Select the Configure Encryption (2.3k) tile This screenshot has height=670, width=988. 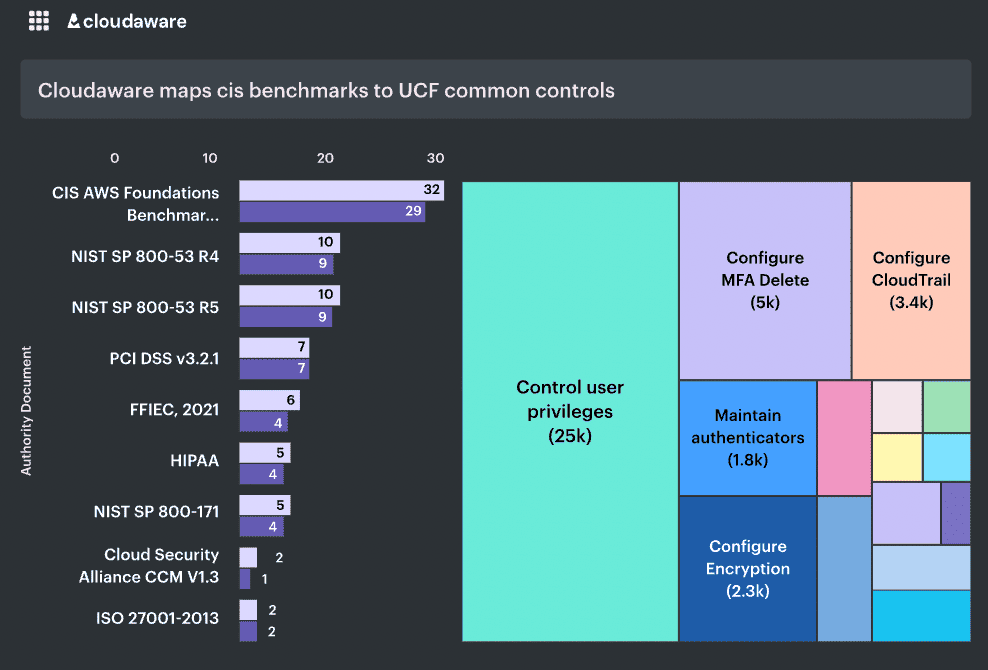pyautogui.click(x=748, y=569)
